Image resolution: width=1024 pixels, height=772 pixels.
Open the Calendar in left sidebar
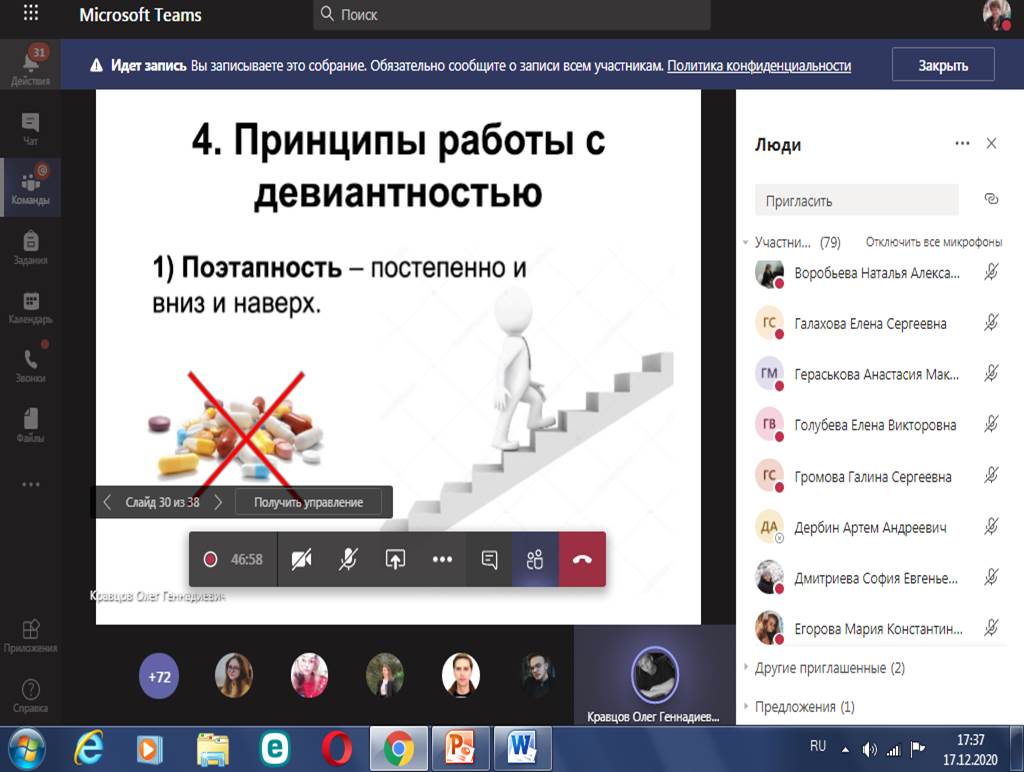pyautogui.click(x=30, y=307)
